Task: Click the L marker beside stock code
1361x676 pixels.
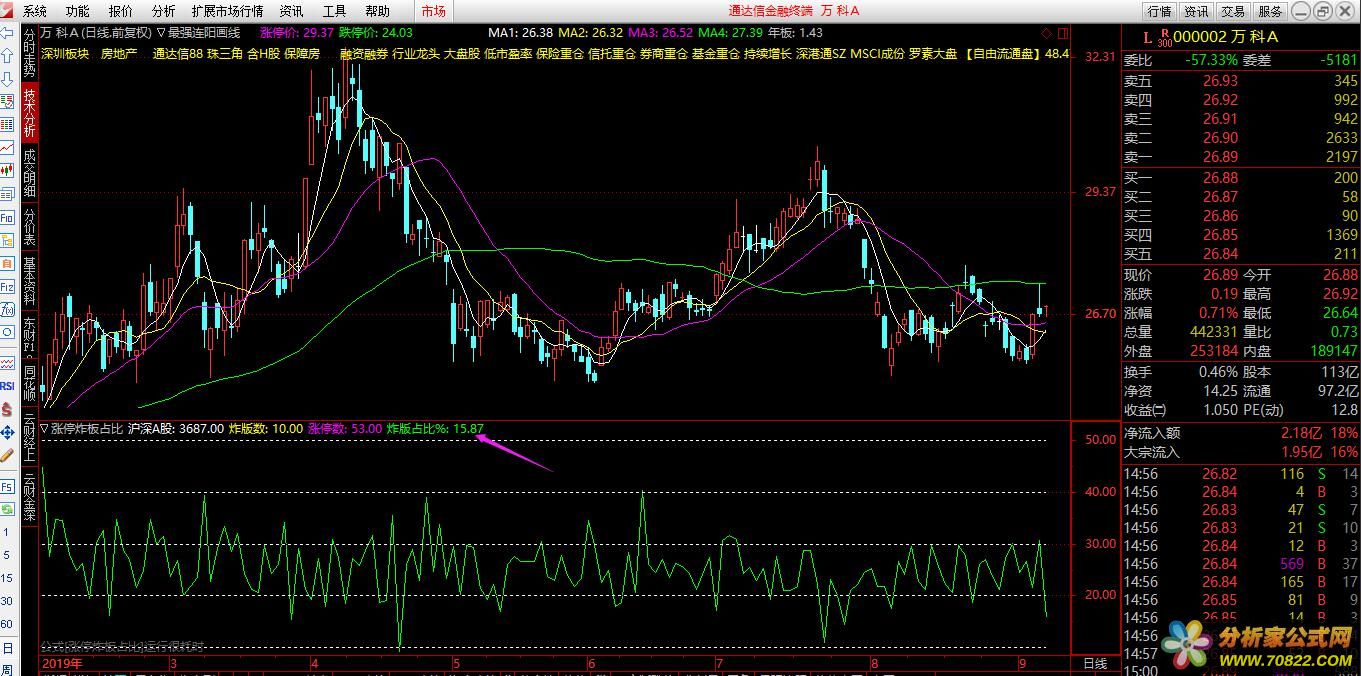Action: tap(1148, 37)
